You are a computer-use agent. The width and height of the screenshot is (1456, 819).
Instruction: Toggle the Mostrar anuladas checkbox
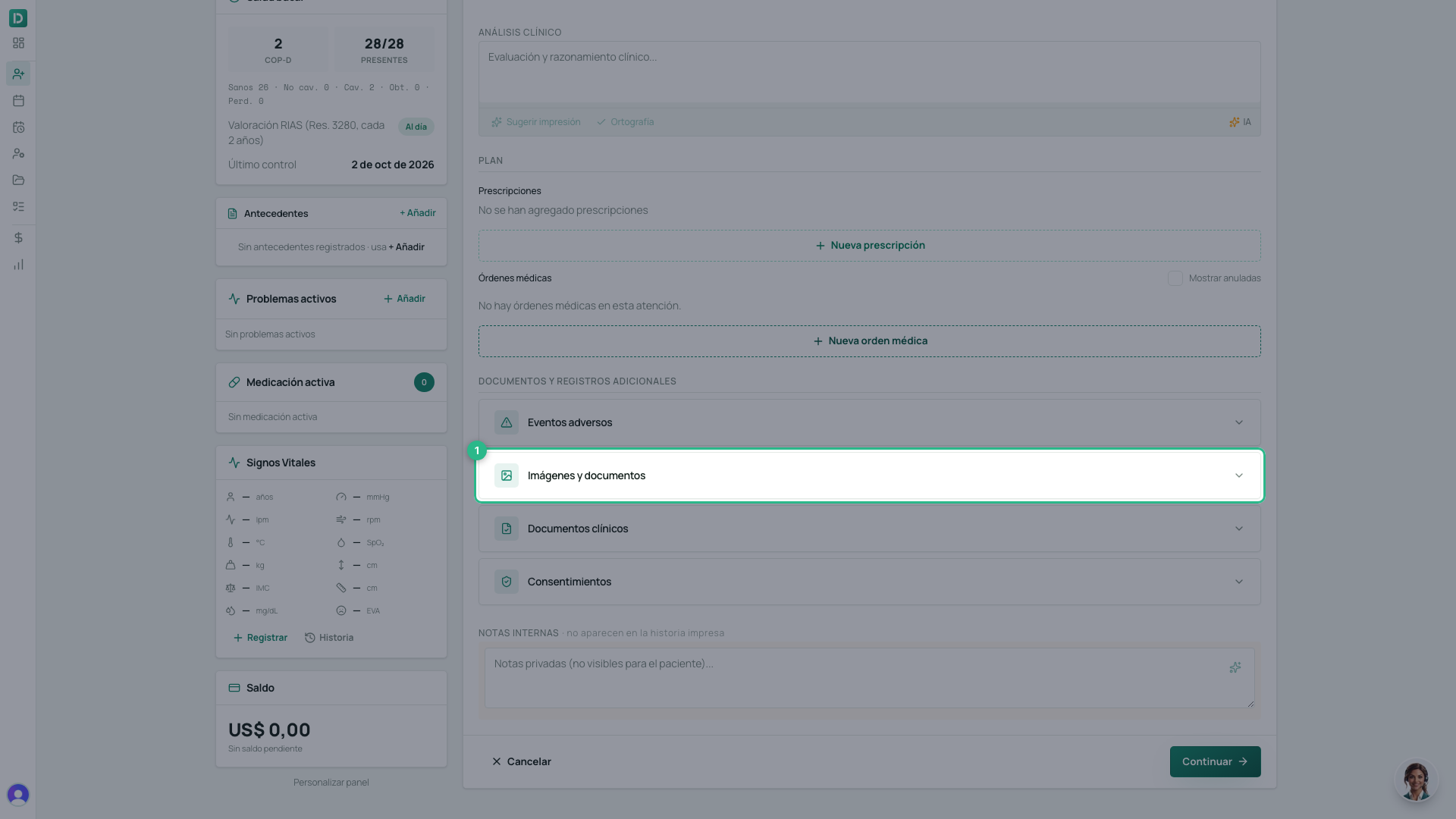1175,278
